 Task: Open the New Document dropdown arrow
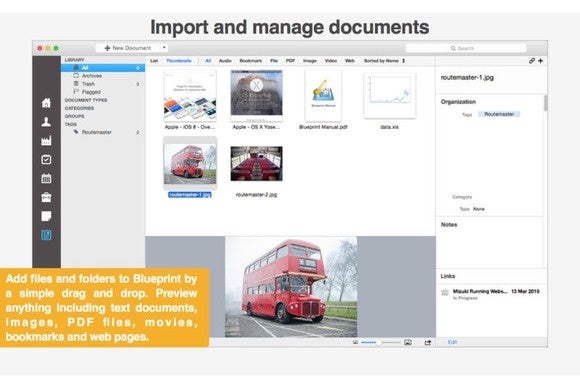(164, 48)
